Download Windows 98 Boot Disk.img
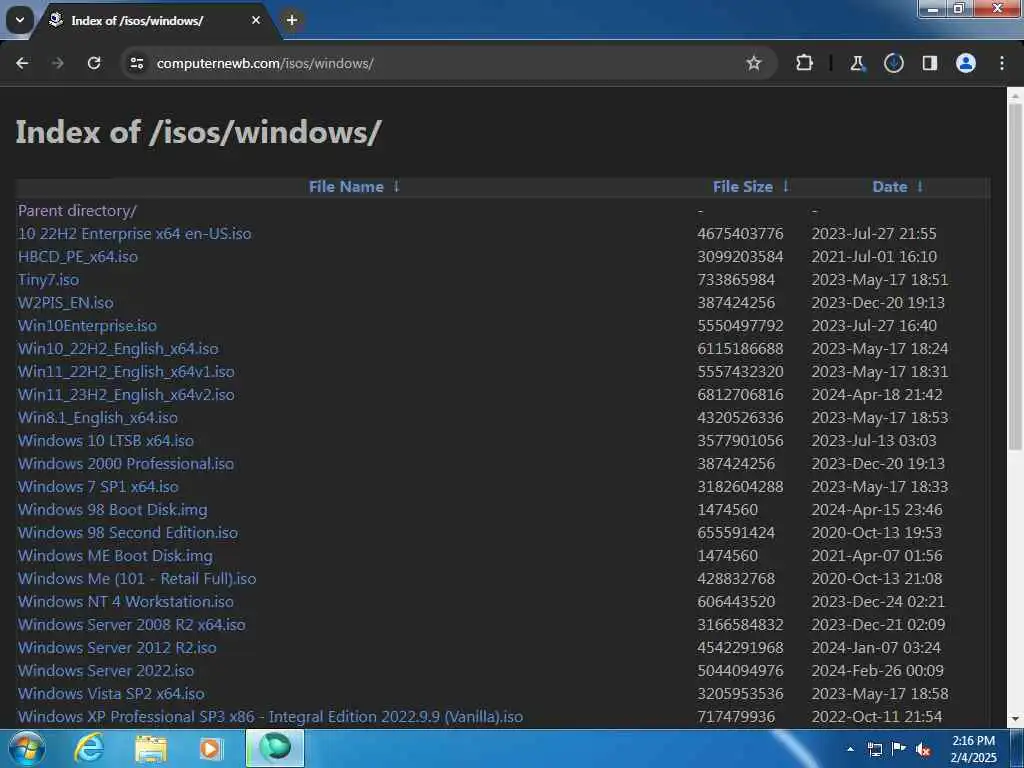This screenshot has width=1024, height=768. point(112,509)
